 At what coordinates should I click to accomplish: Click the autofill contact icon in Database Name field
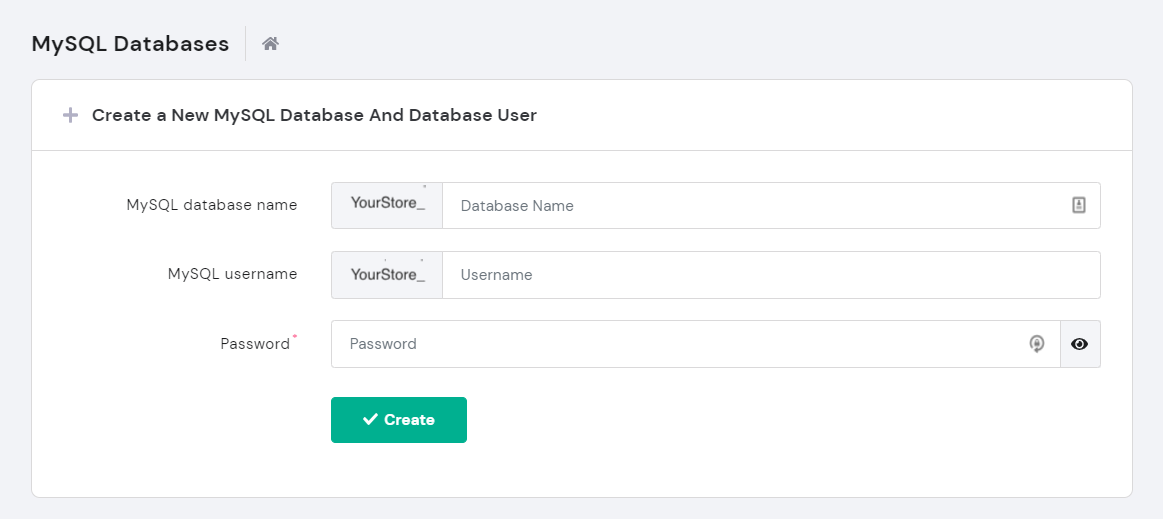[x=1079, y=205]
